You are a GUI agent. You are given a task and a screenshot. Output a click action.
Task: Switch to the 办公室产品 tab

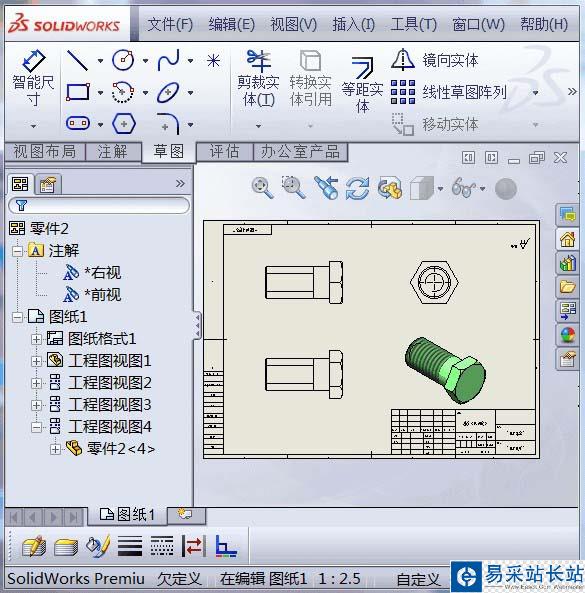pos(300,152)
